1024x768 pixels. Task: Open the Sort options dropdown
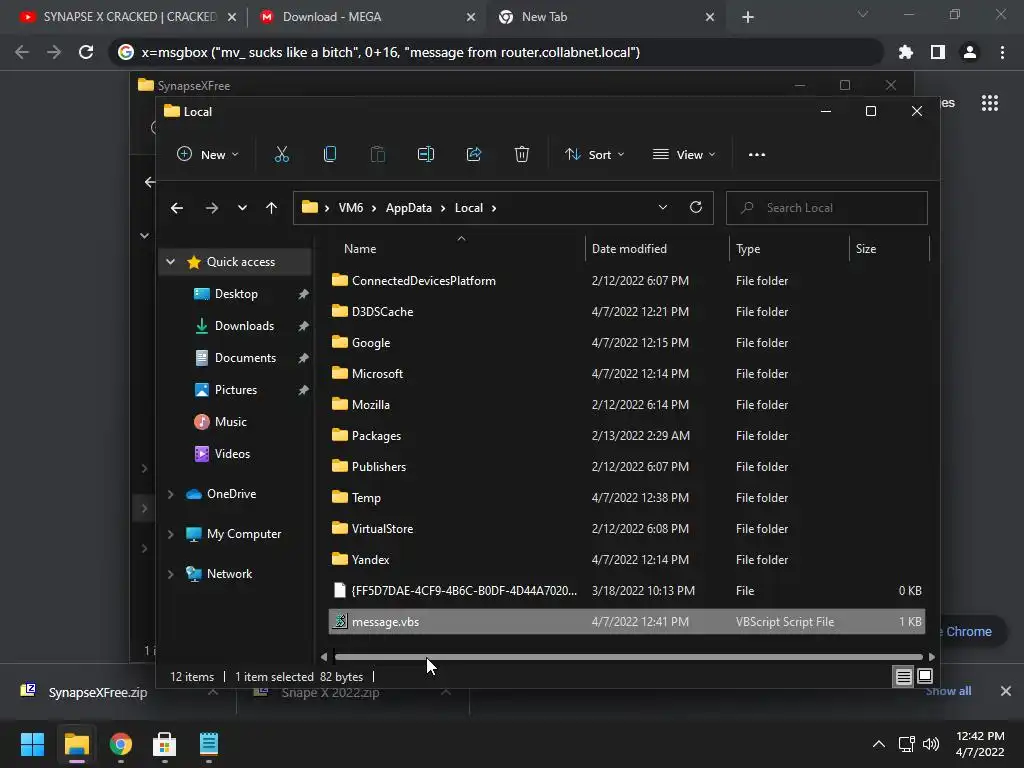[595, 155]
